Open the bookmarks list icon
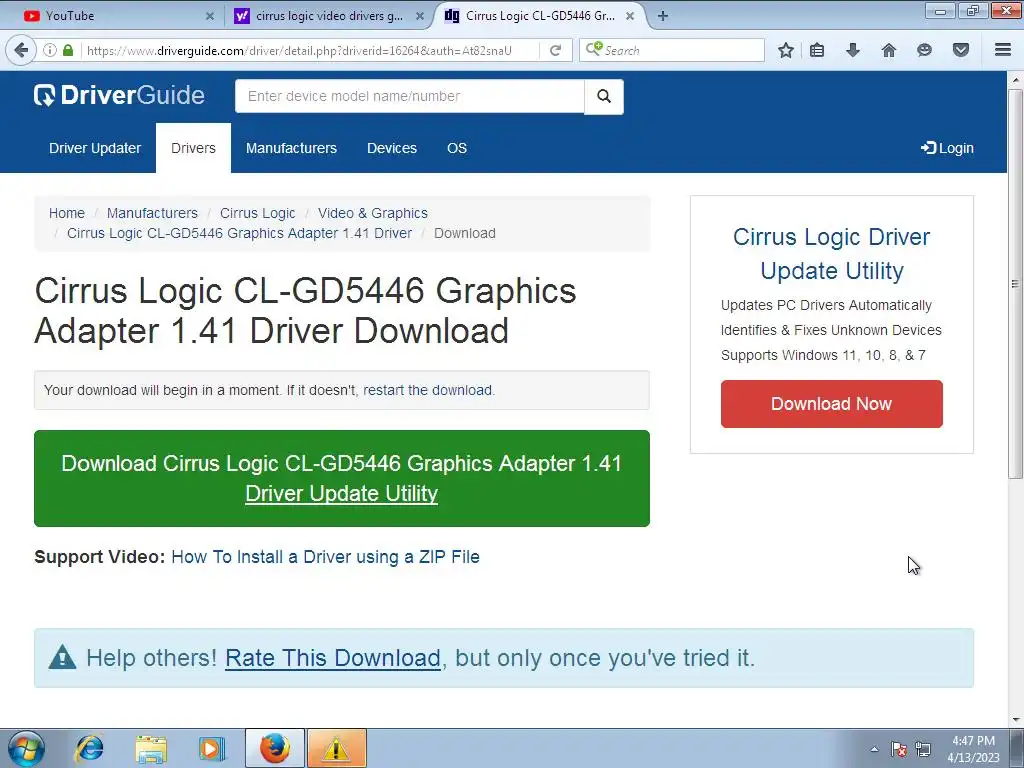The image size is (1024, 768). click(x=817, y=50)
